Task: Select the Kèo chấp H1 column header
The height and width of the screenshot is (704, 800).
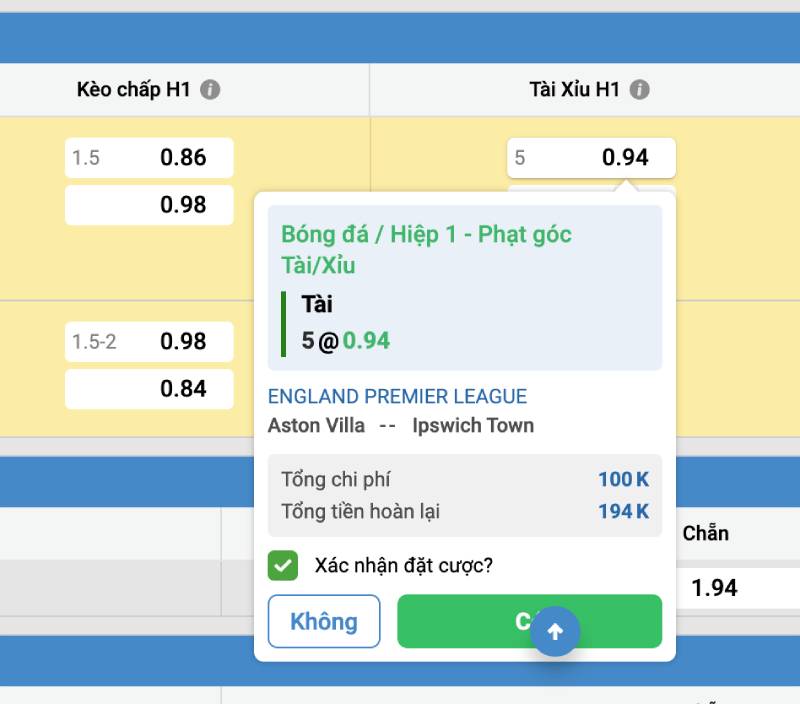Action: point(133,90)
